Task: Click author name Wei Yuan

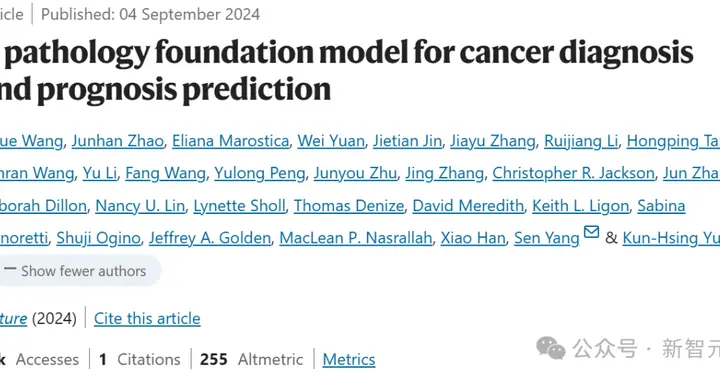Action: 331,141
